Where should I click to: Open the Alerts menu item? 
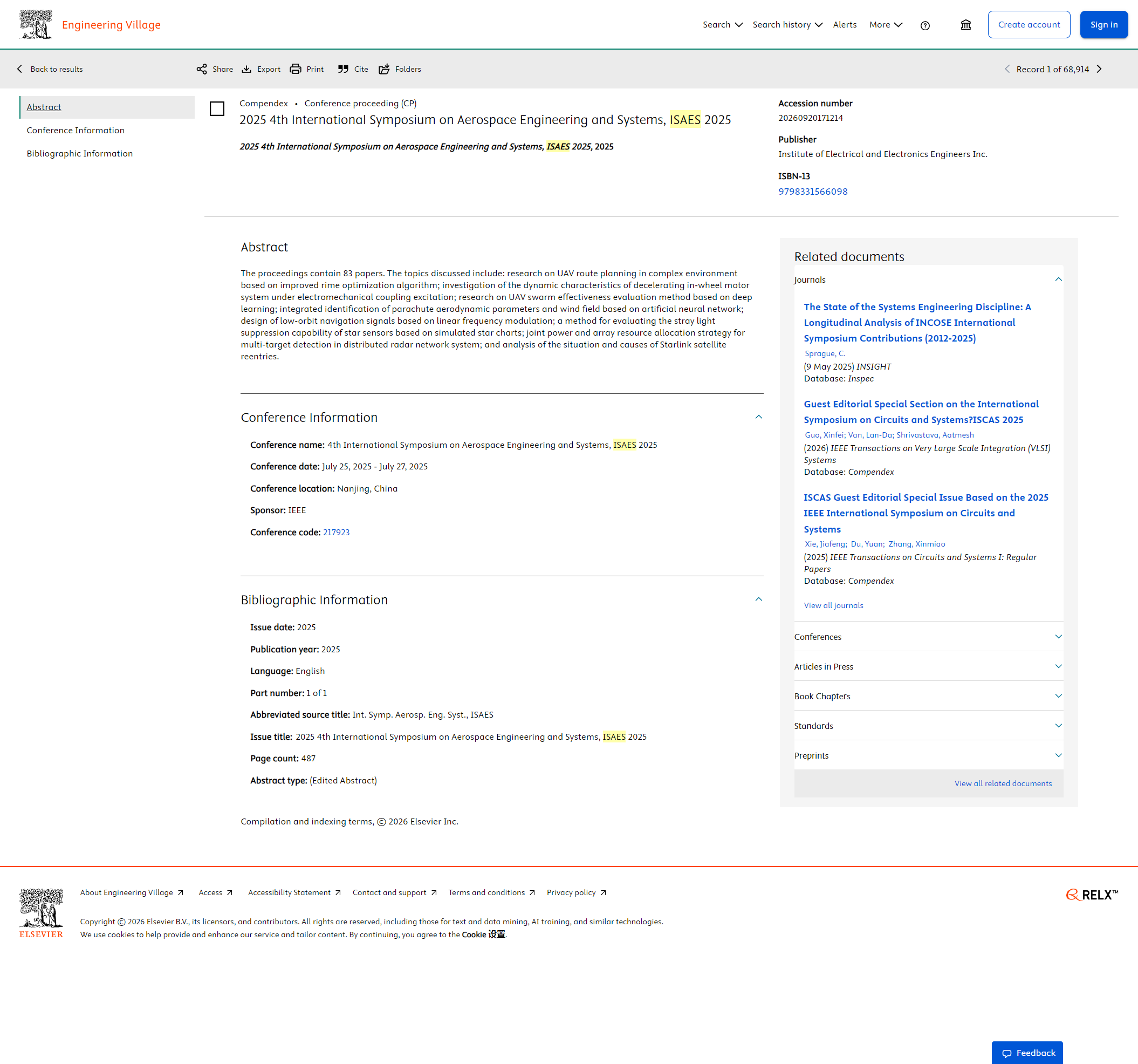click(x=845, y=25)
